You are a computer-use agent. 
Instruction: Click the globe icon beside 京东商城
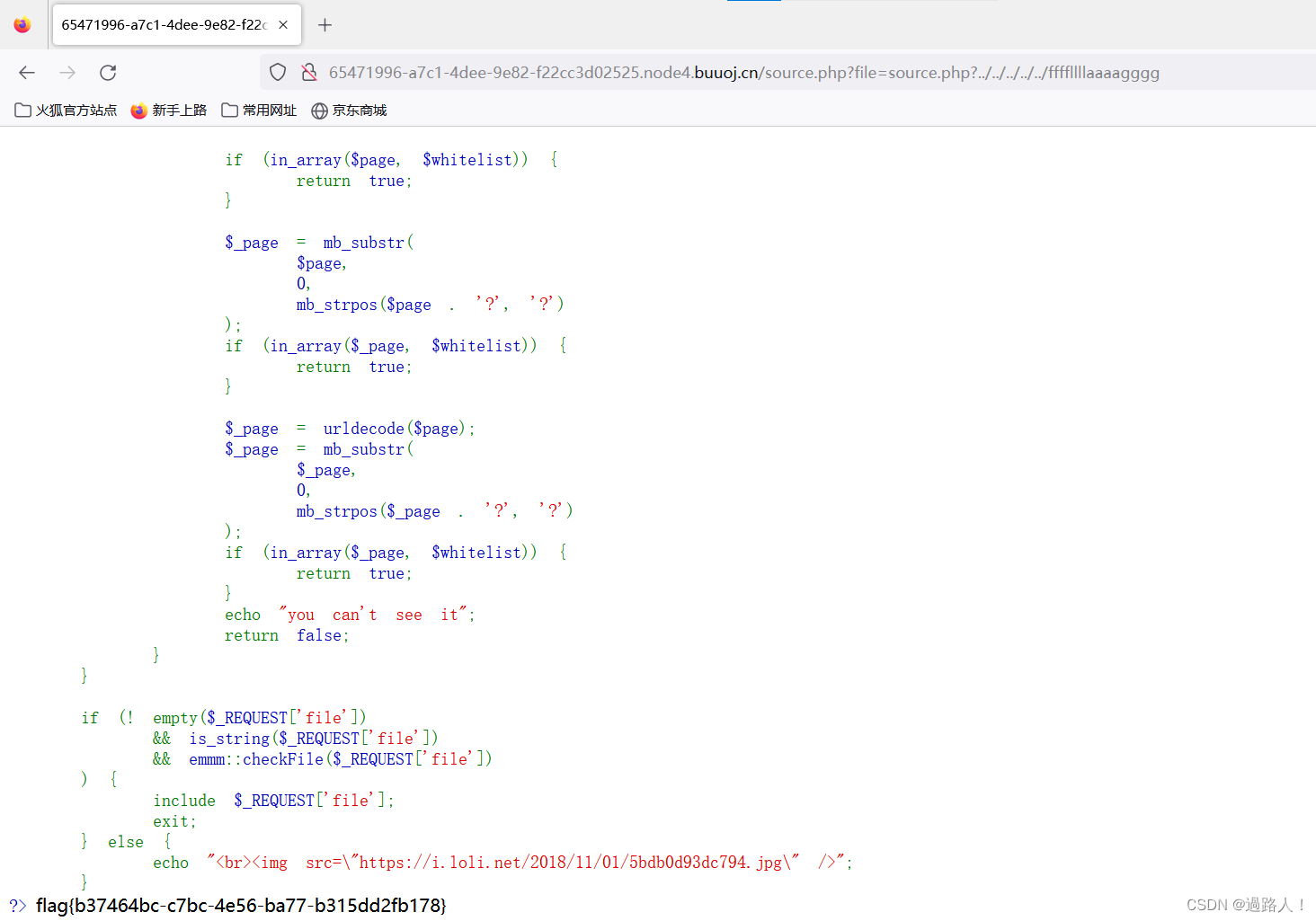tap(319, 110)
